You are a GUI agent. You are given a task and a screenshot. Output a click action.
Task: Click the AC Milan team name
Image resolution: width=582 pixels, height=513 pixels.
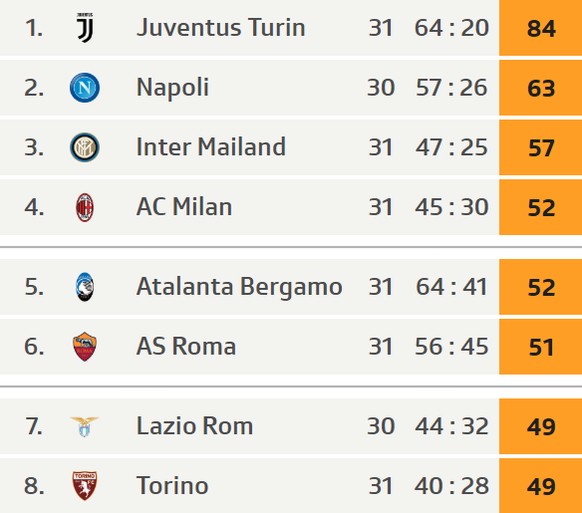[184, 207]
